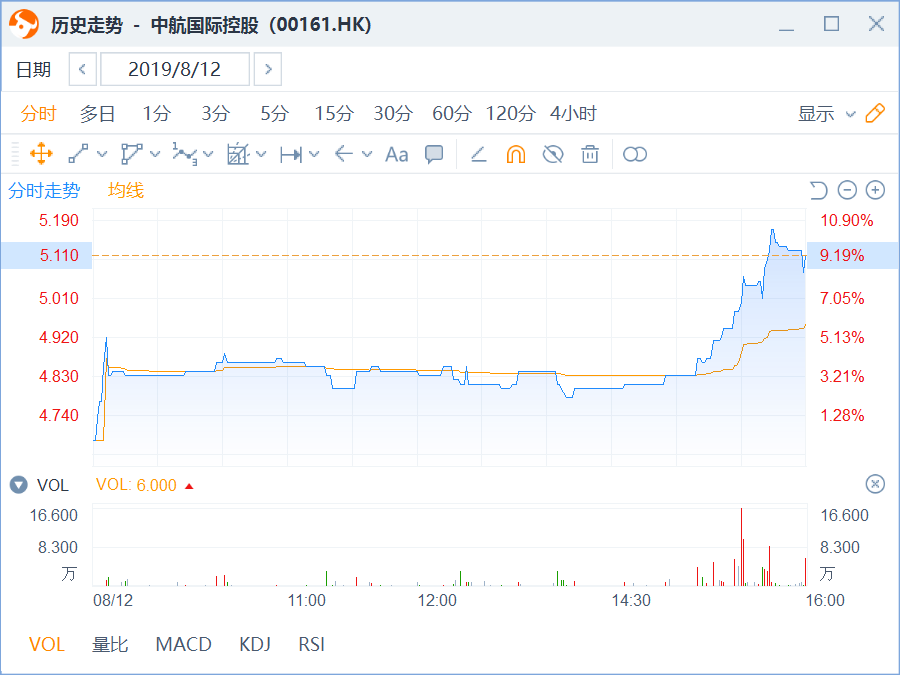Collapse the VOL indicator panel triangle

tap(18, 485)
